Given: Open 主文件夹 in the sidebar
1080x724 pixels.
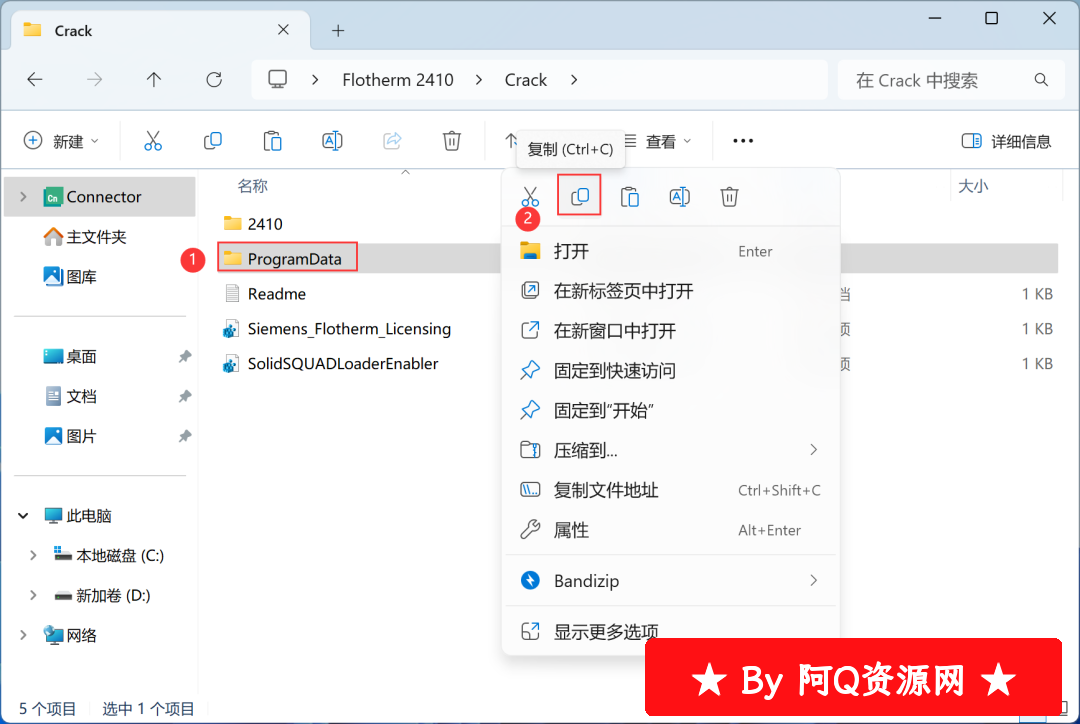Looking at the screenshot, I should 85,237.
